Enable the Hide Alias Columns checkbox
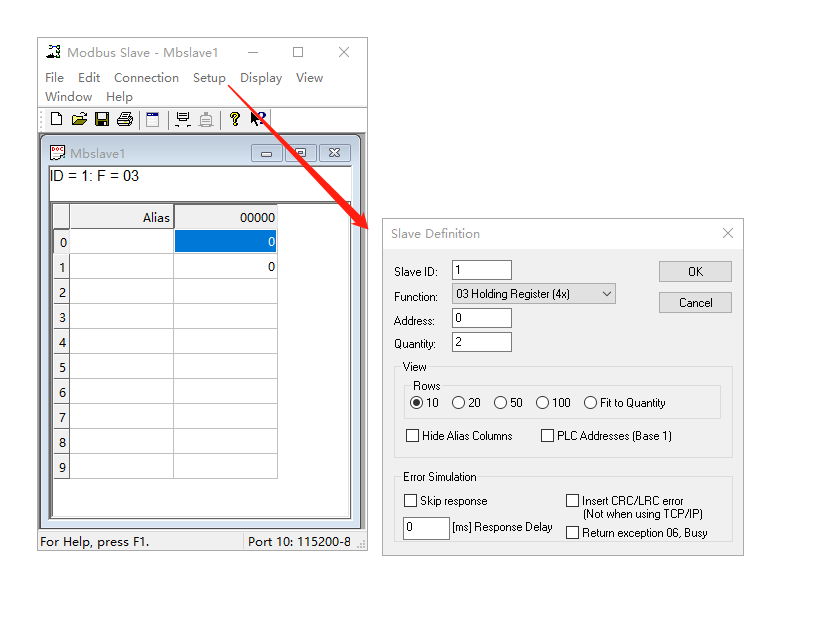This screenshot has width=815, height=631. [x=412, y=436]
